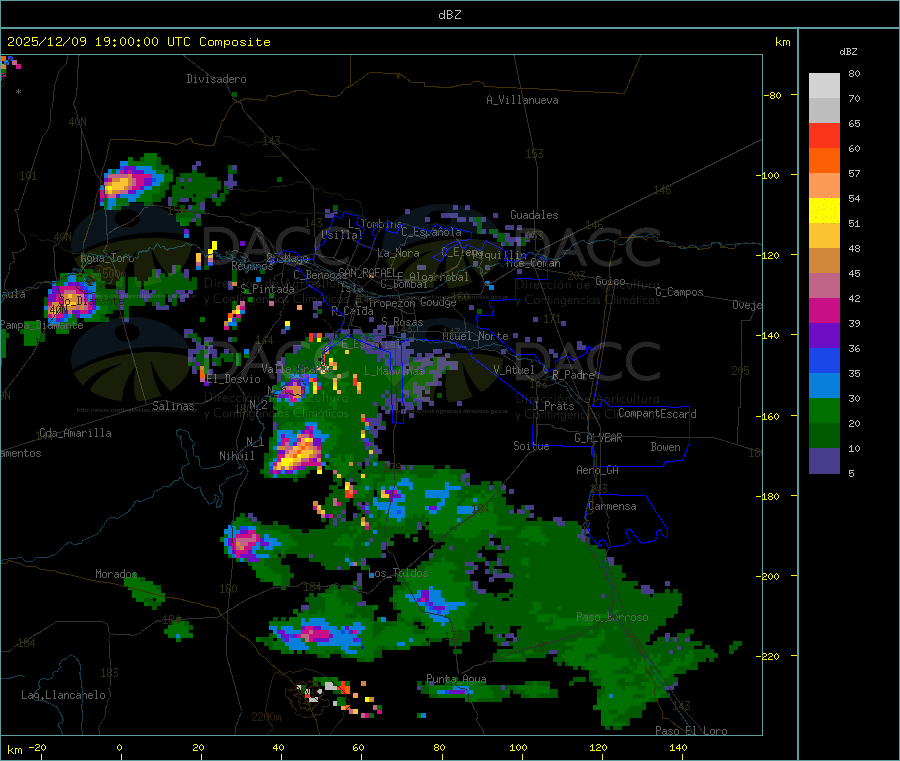The height and width of the screenshot is (761, 900).
Task: Click the bright green 30 dBZ legend swatch
Action: pos(824,410)
